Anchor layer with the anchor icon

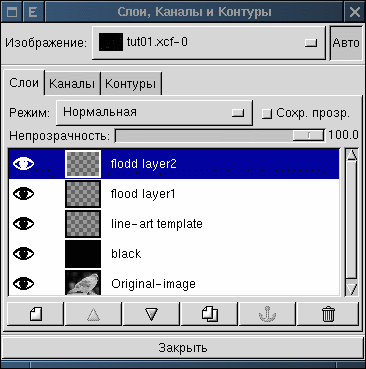click(267, 314)
